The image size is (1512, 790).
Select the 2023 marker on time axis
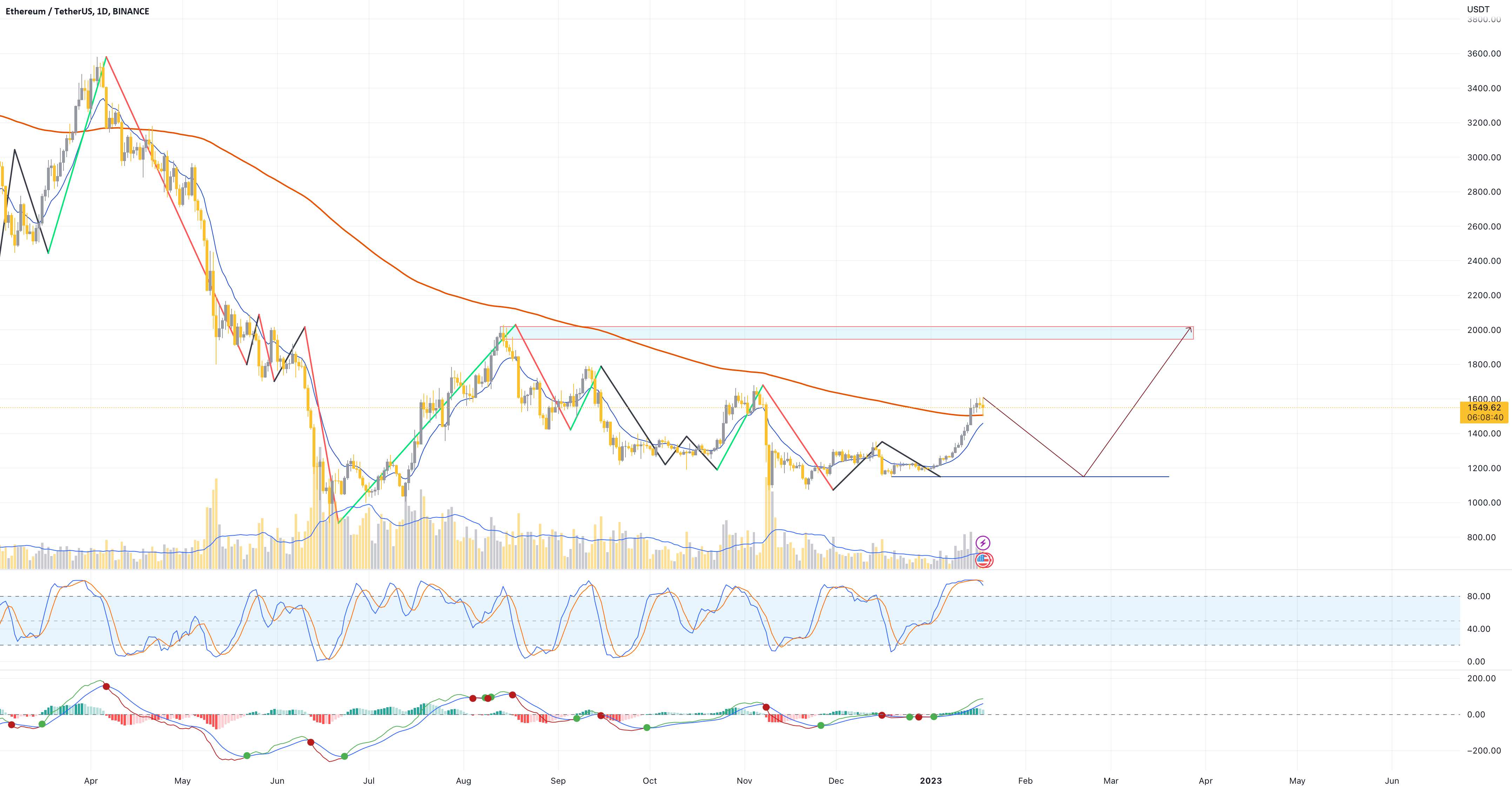[931, 781]
